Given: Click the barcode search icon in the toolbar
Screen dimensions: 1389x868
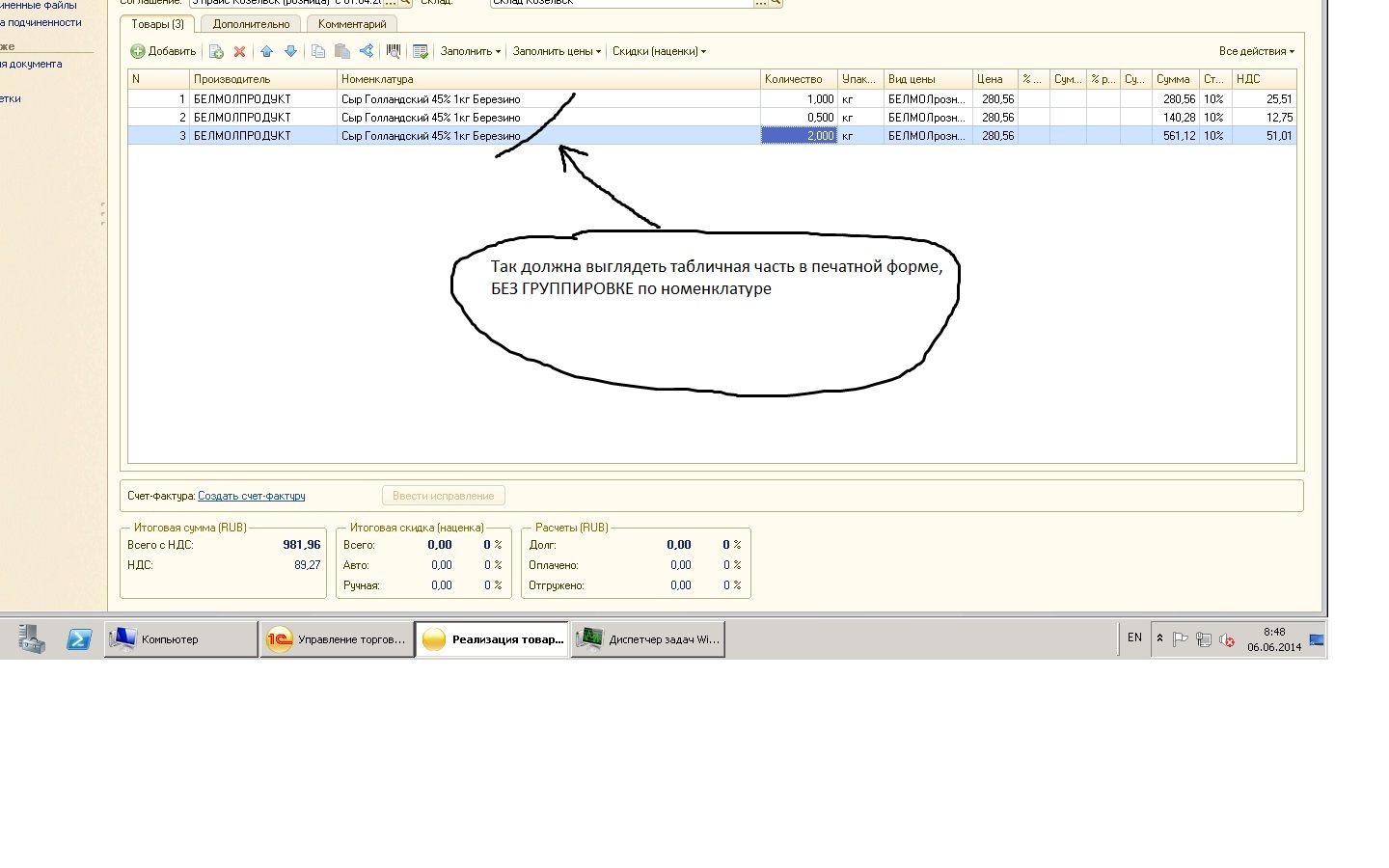Looking at the screenshot, I should pyautogui.click(x=393, y=51).
